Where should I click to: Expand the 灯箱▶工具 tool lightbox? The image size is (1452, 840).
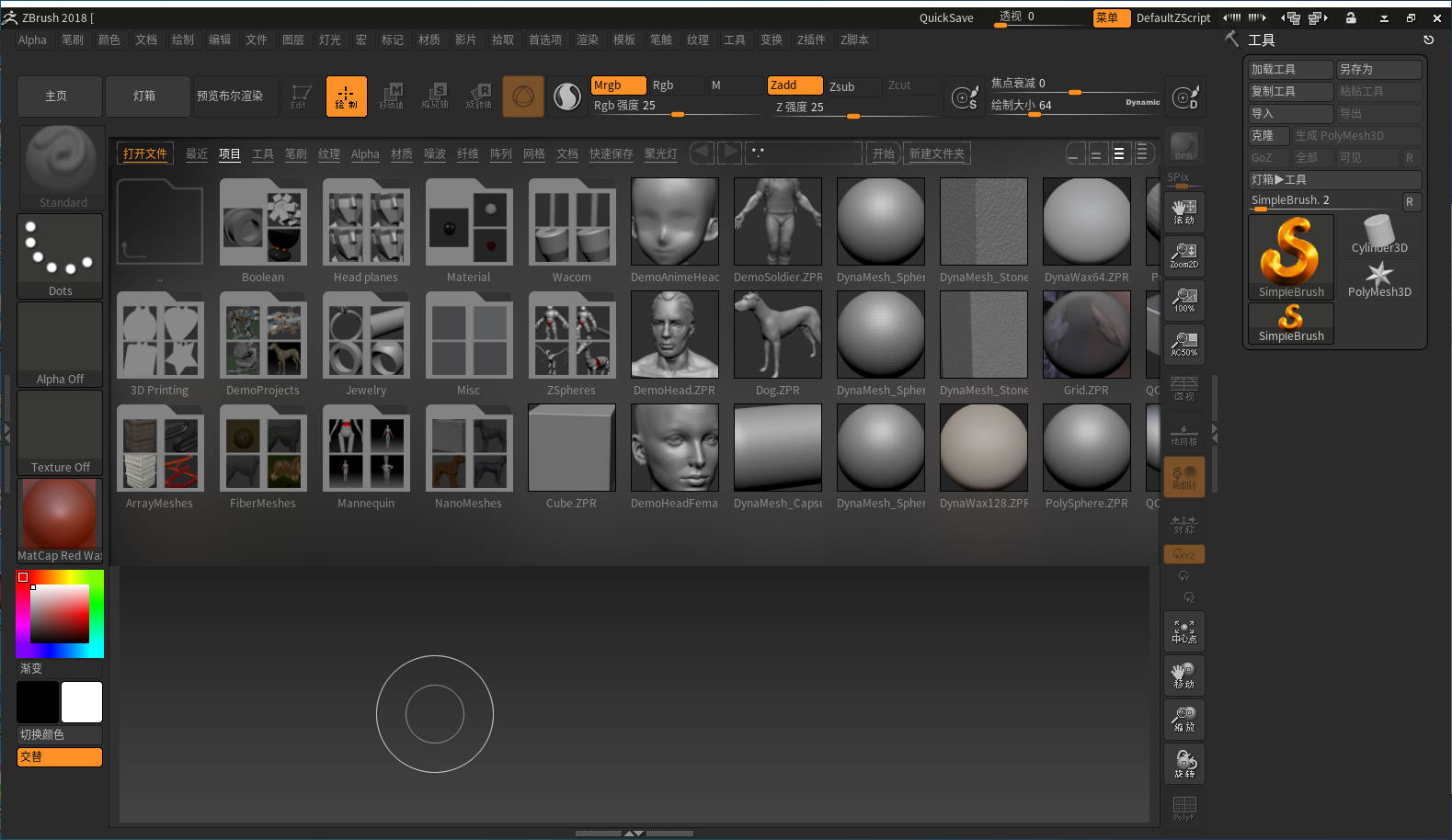(1334, 179)
